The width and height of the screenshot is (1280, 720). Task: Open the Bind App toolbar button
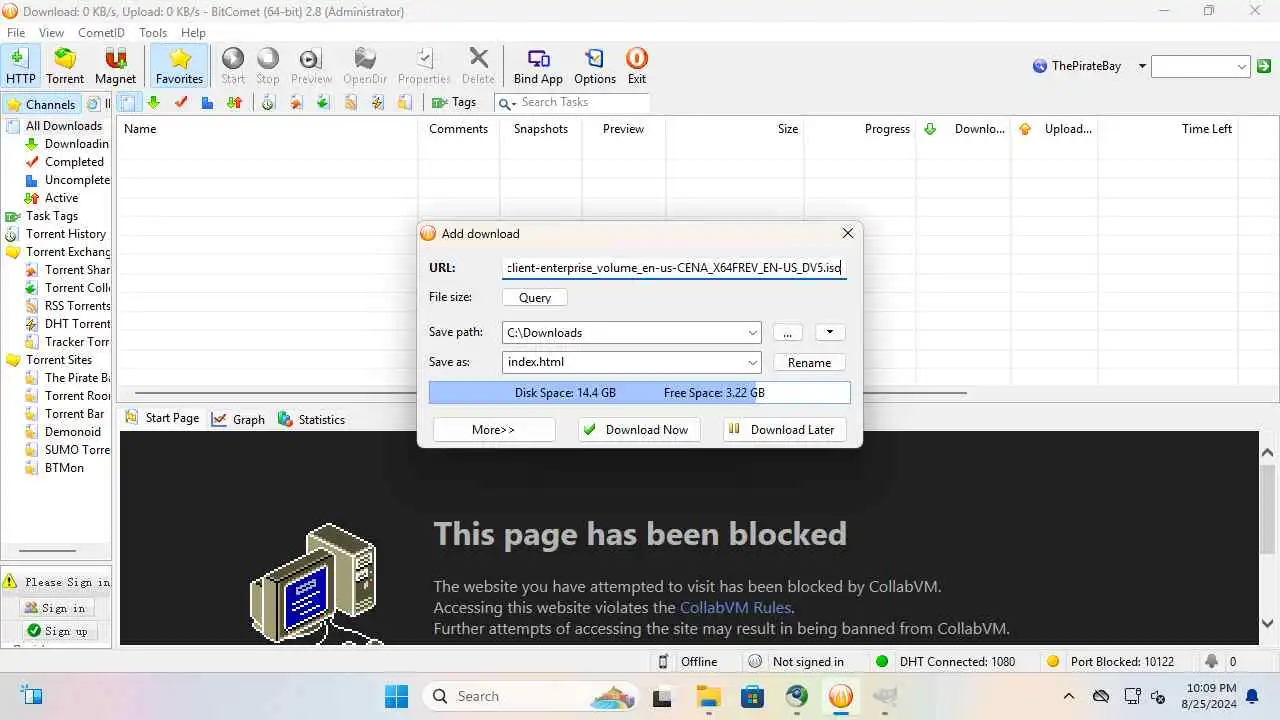pyautogui.click(x=538, y=66)
